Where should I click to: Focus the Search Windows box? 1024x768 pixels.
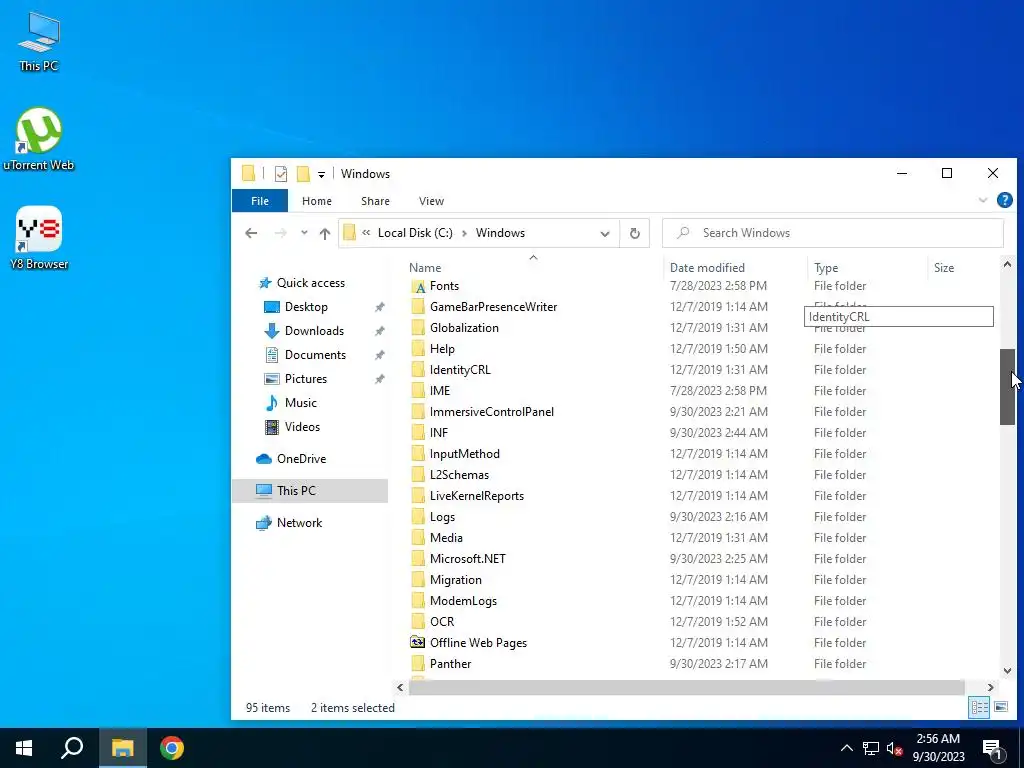click(x=833, y=233)
